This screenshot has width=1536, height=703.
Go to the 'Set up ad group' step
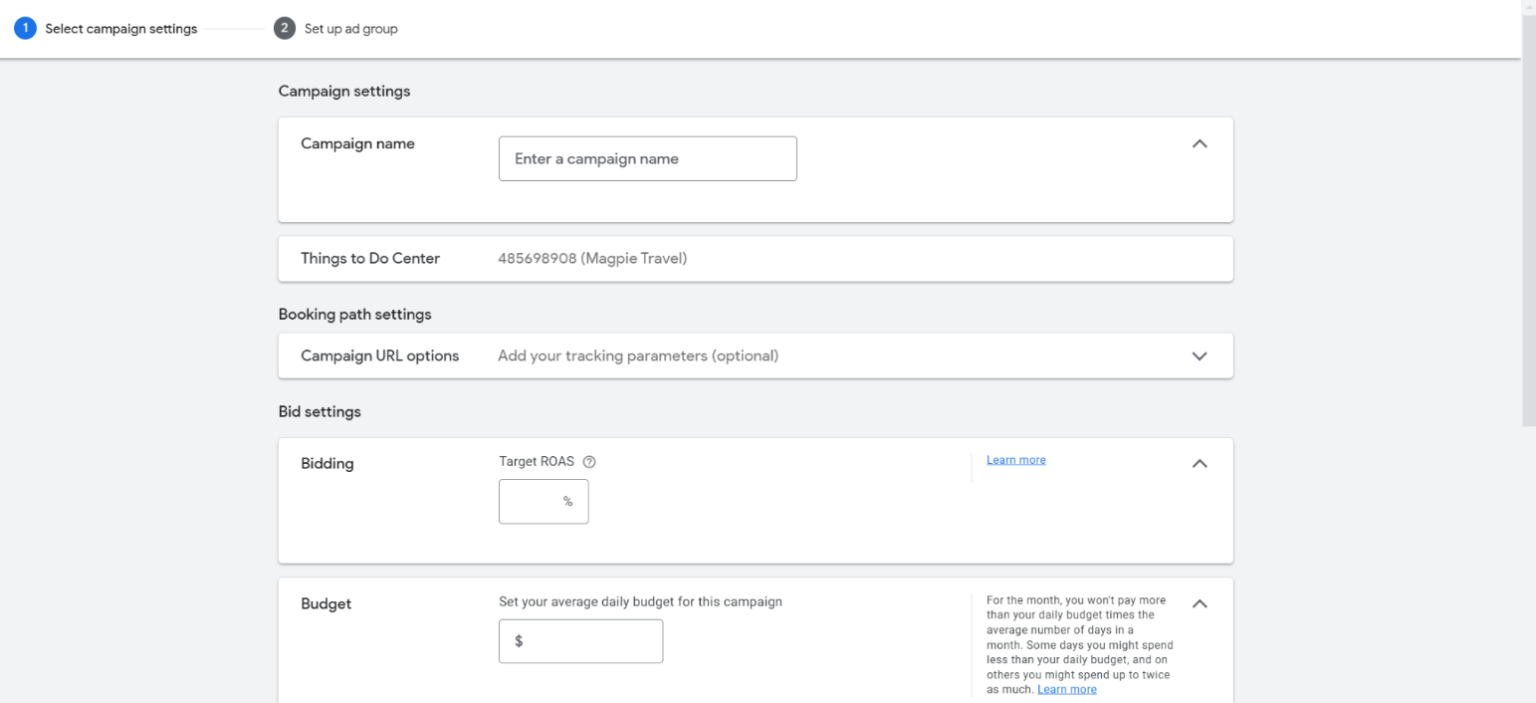pos(350,29)
